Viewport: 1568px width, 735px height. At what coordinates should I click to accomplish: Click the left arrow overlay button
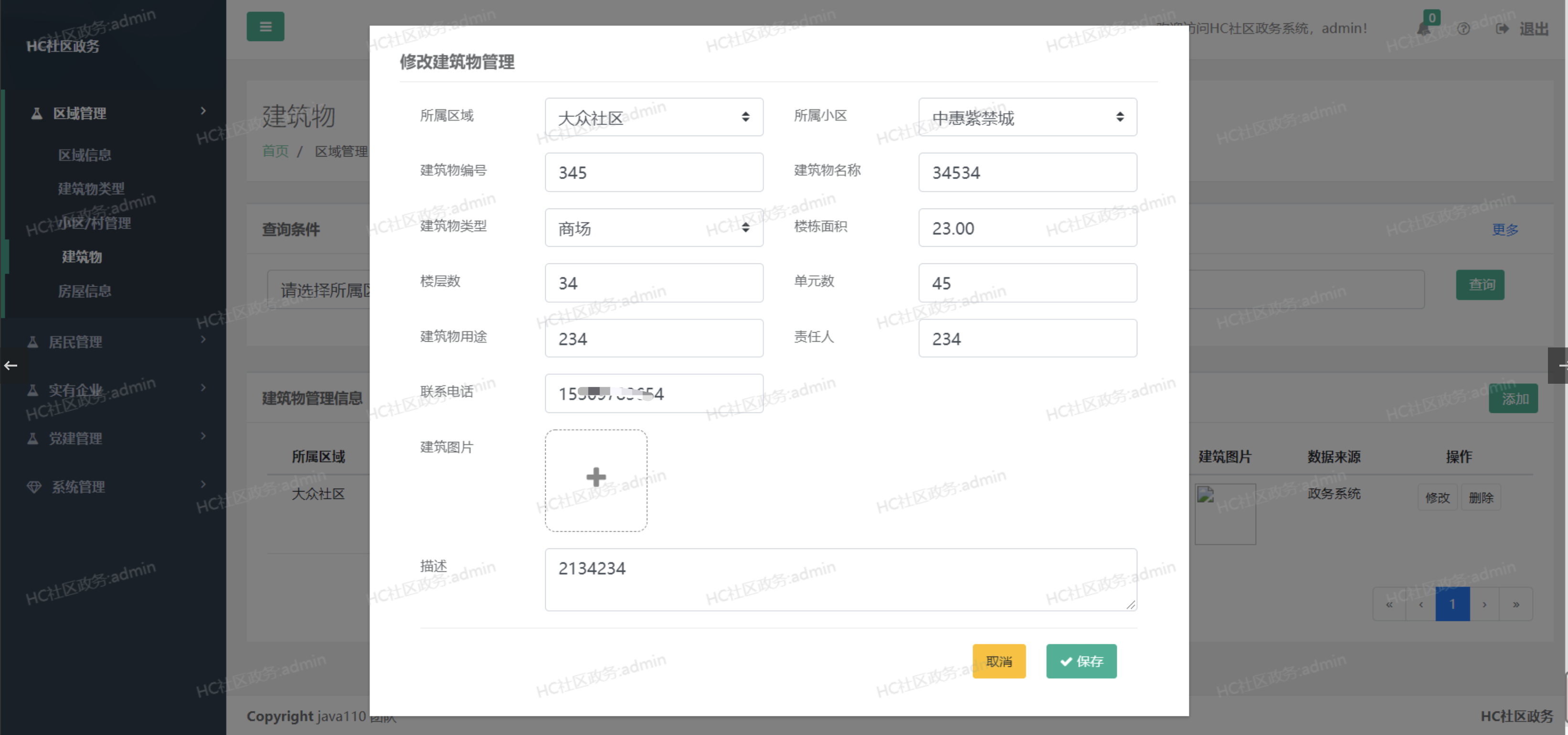coord(11,366)
